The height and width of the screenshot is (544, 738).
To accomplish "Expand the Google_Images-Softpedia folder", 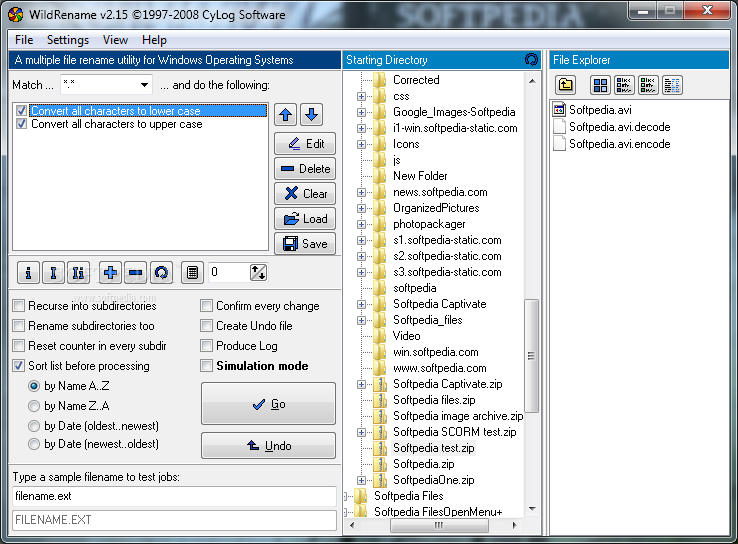I will pos(361,112).
